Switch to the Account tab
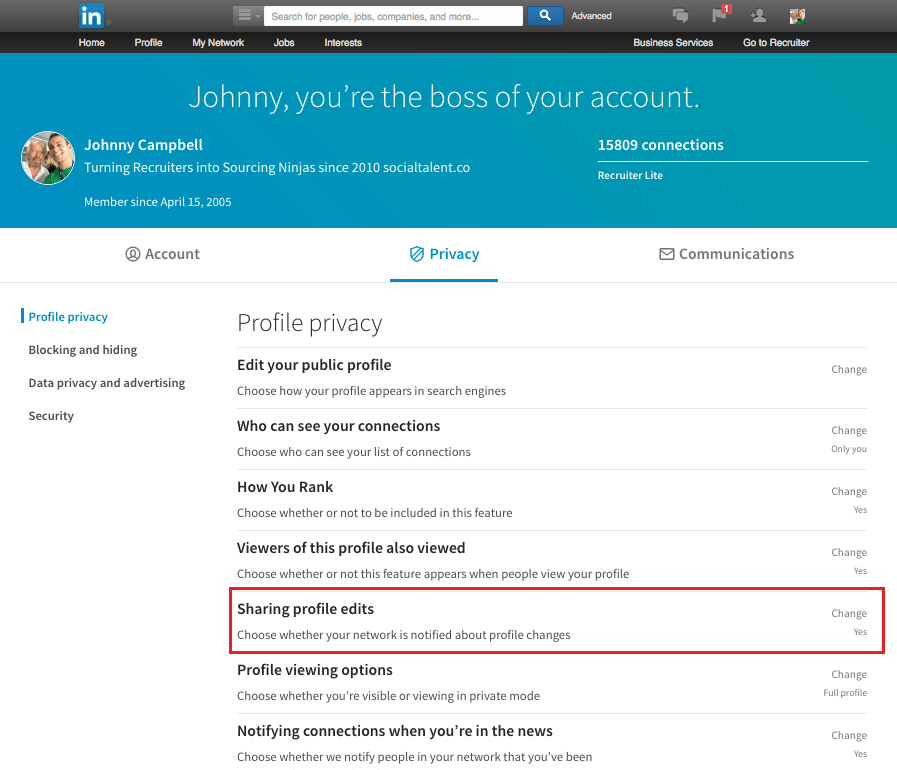 point(162,254)
